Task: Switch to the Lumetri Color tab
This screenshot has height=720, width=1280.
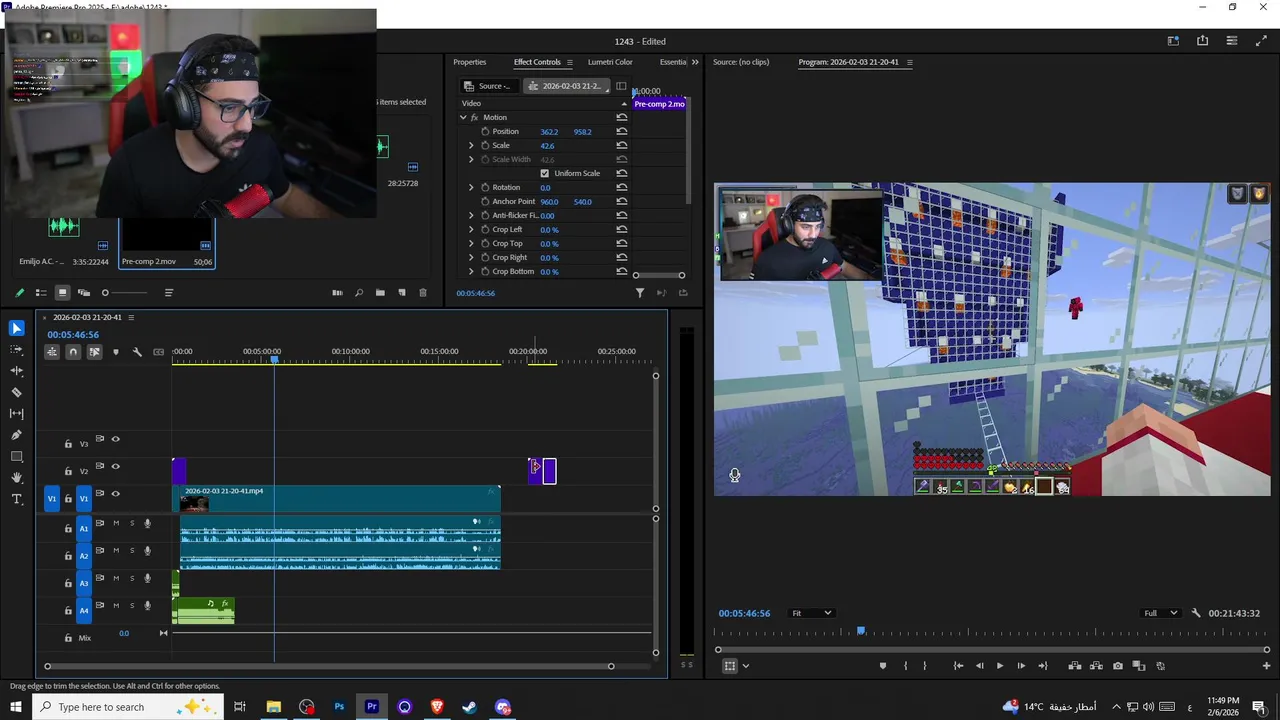Action: (x=610, y=62)
